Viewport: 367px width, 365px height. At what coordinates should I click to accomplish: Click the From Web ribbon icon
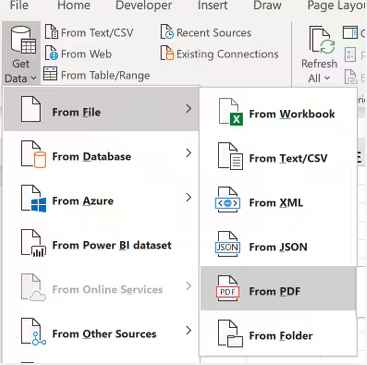point(52,53)
